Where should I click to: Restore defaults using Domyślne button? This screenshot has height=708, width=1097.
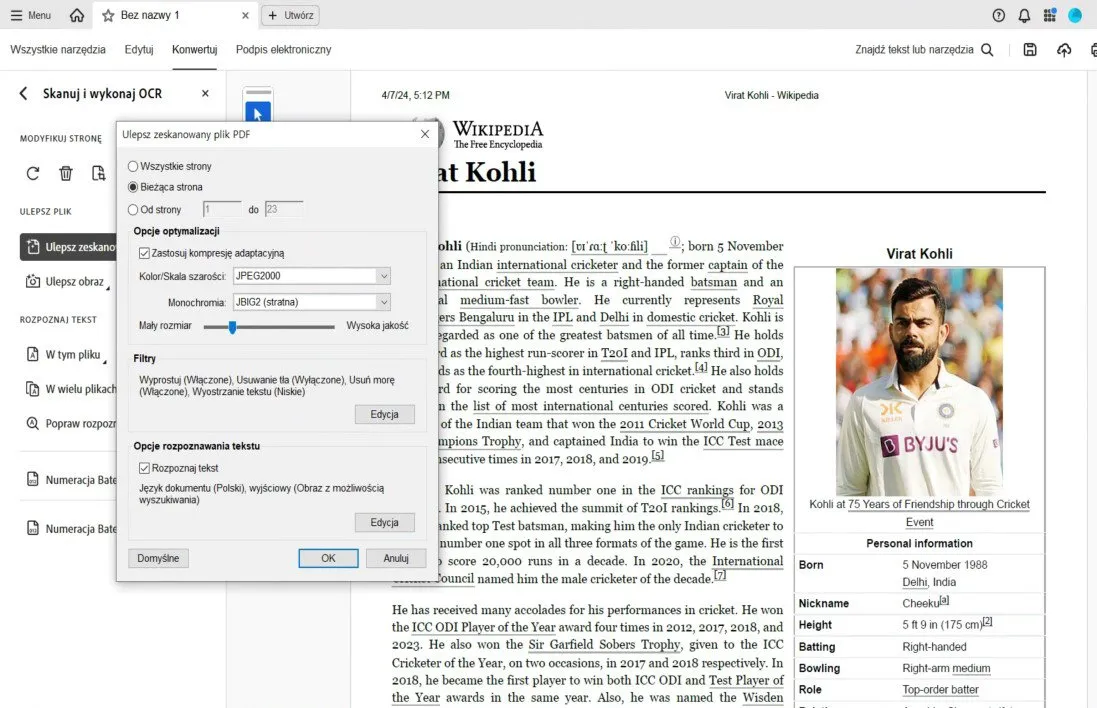158,558
